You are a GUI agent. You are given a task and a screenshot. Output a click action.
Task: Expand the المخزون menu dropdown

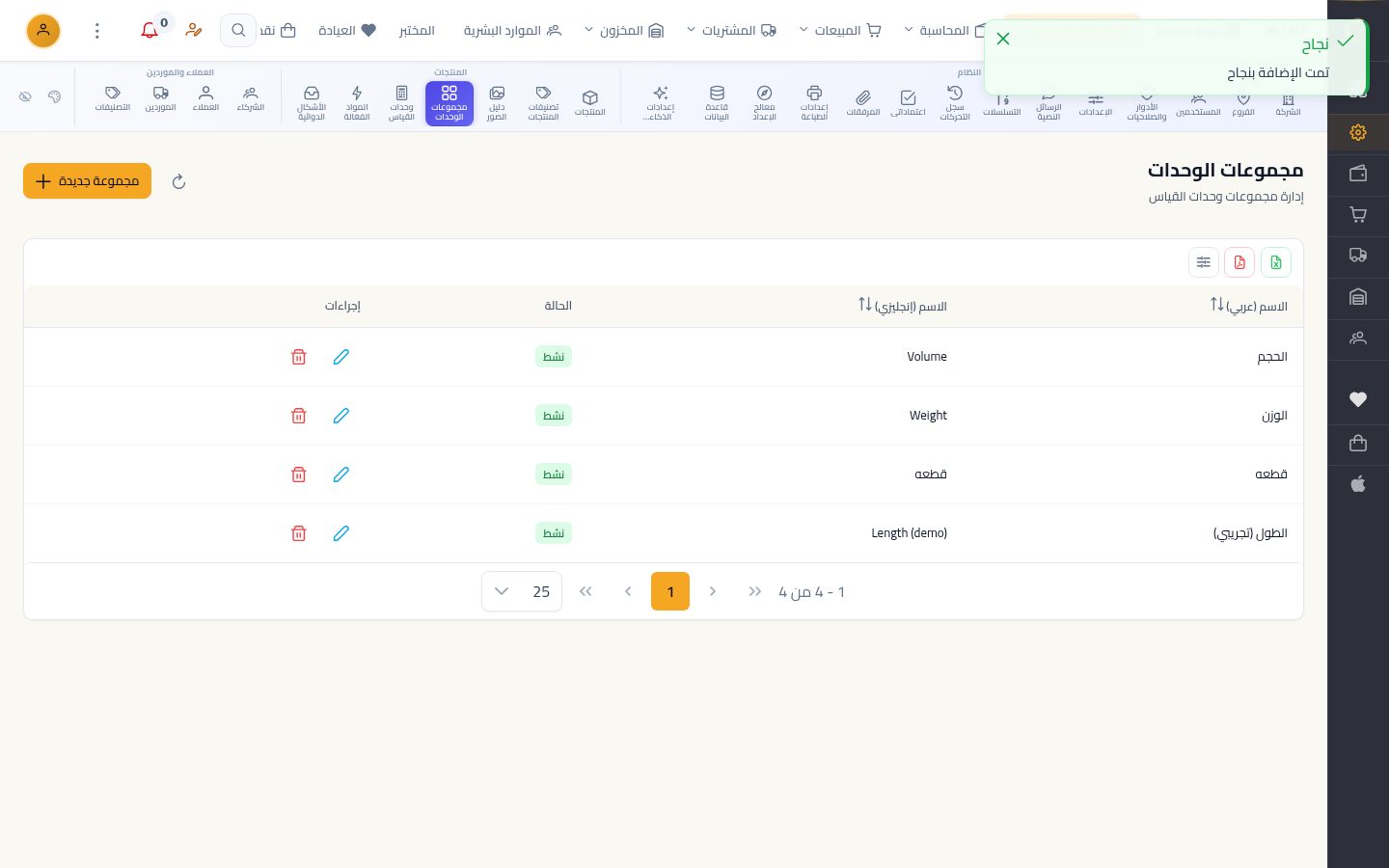(624, 31)
